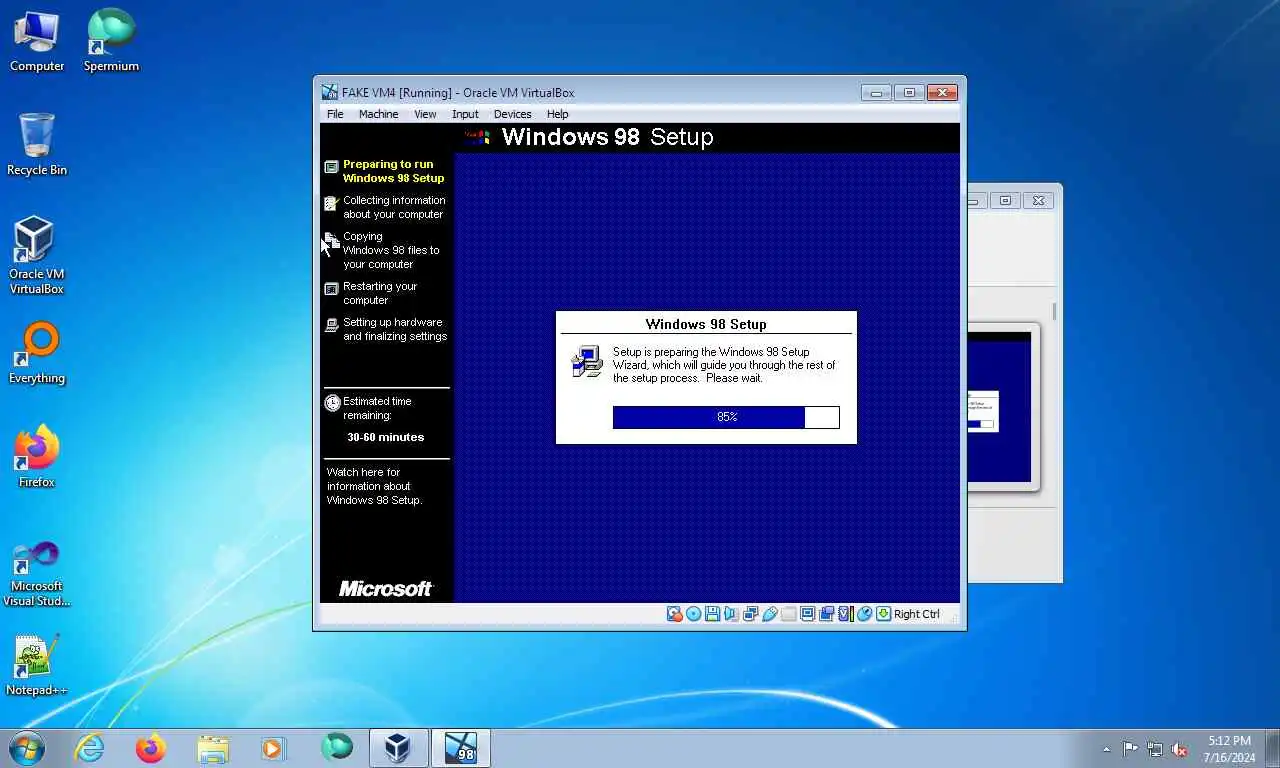This screenshot has height=768, width=1280.
Task: Open the Devices menu
Action: click(x=512, y=114)
